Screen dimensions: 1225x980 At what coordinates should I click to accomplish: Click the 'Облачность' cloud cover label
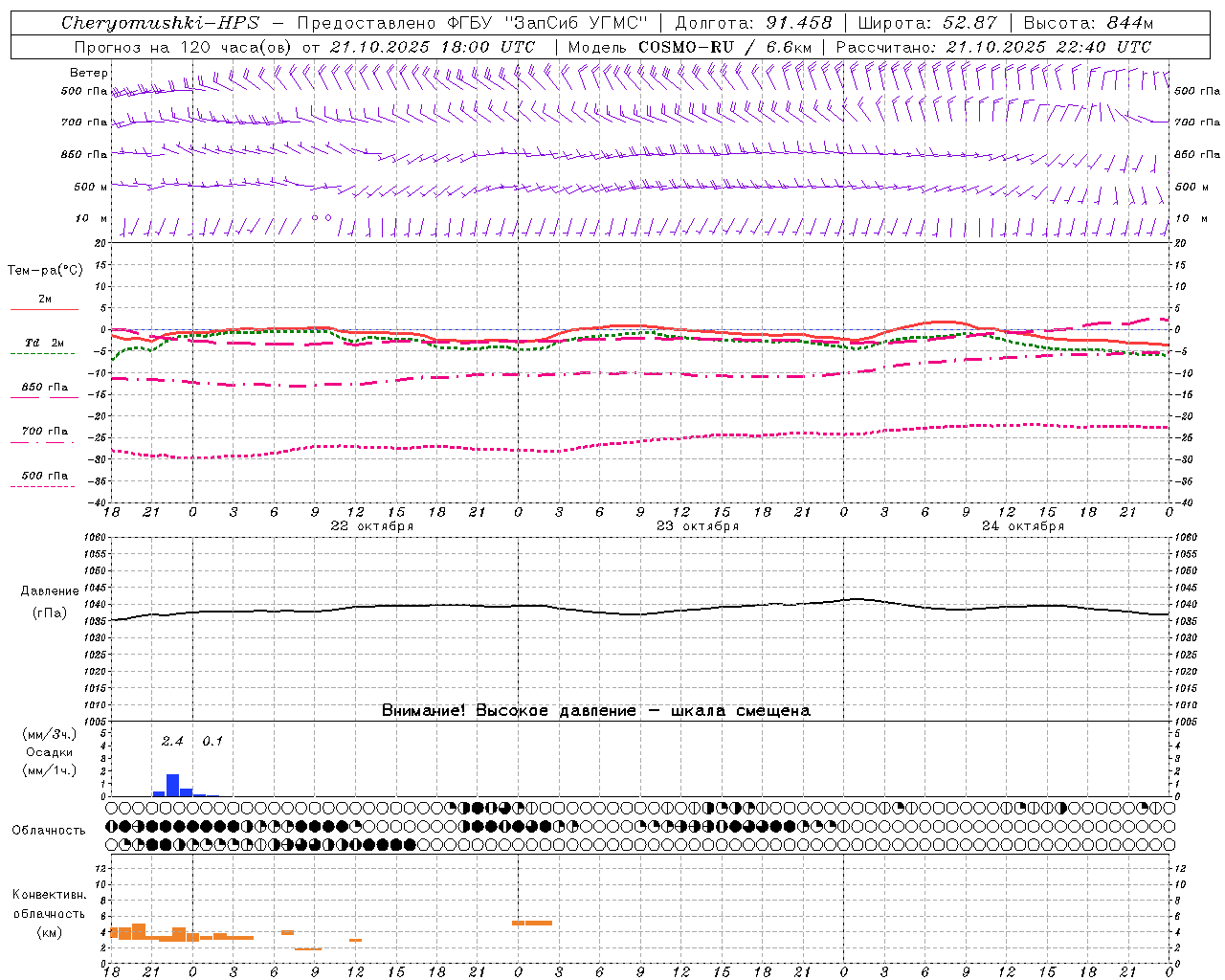click(x=49, y=830)
